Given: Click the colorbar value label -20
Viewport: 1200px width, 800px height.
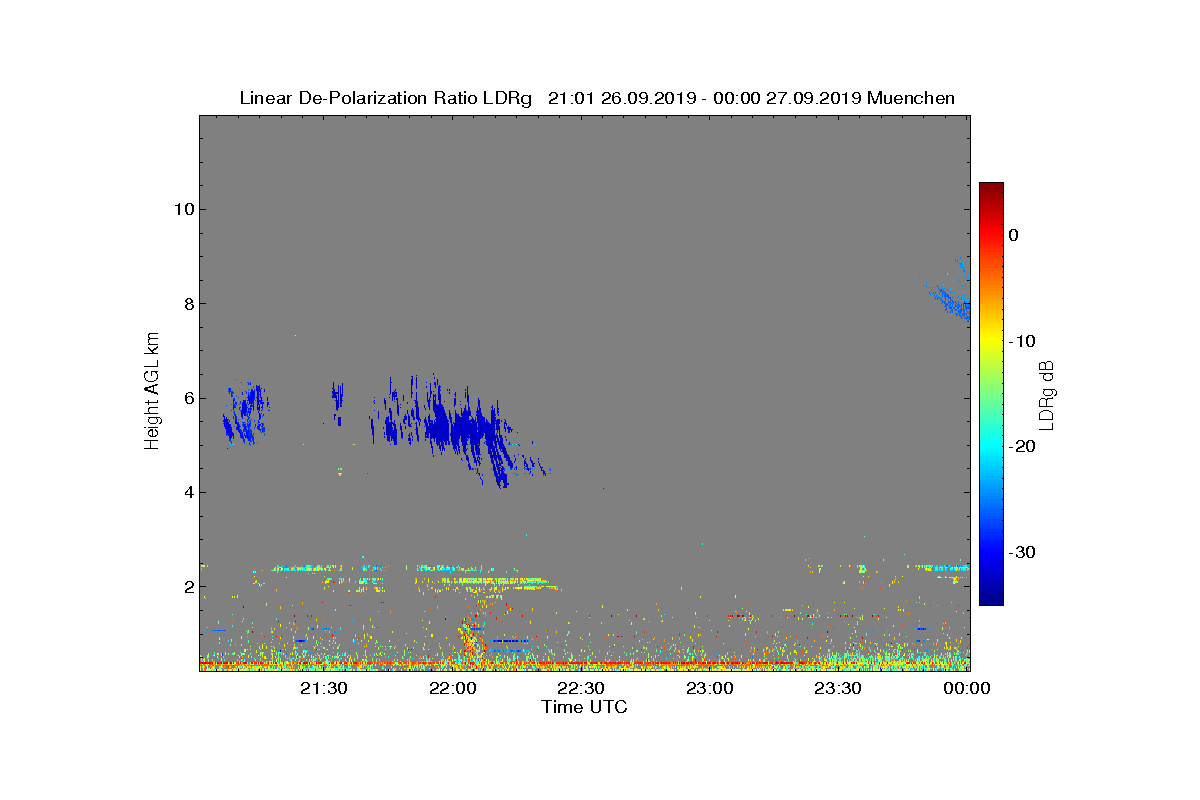Looking at the screenshot, I should tap(1022, 447).
